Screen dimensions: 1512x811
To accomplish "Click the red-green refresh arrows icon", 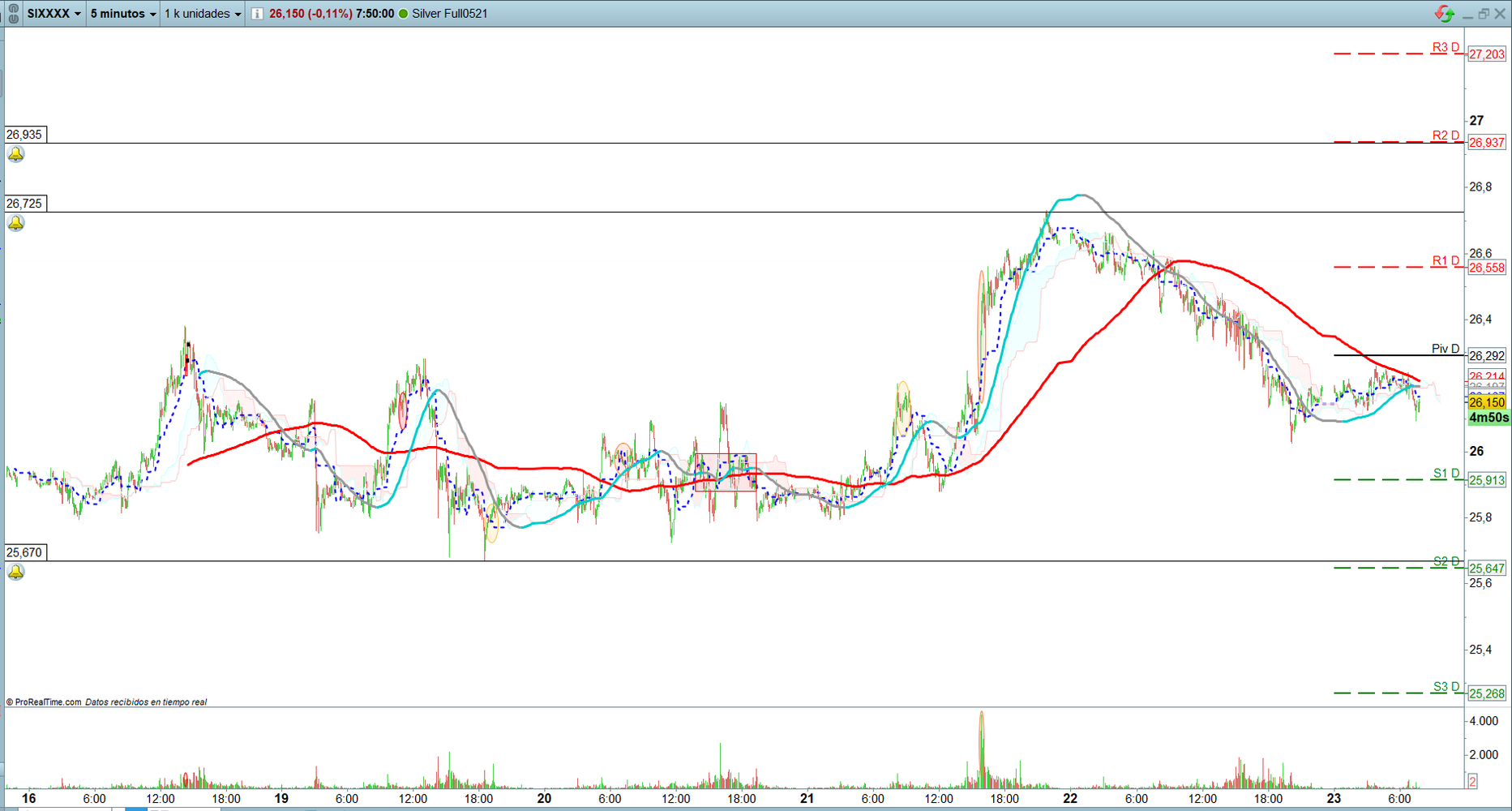I will point(1444,14).
